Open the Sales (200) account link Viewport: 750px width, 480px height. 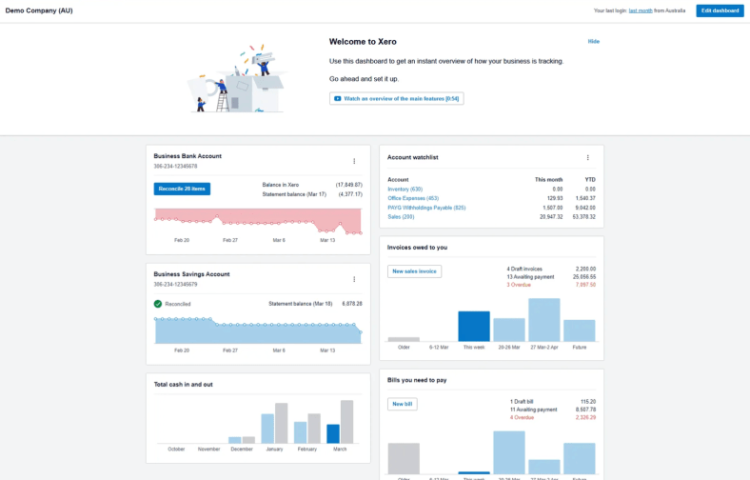(x=401, y=216)
